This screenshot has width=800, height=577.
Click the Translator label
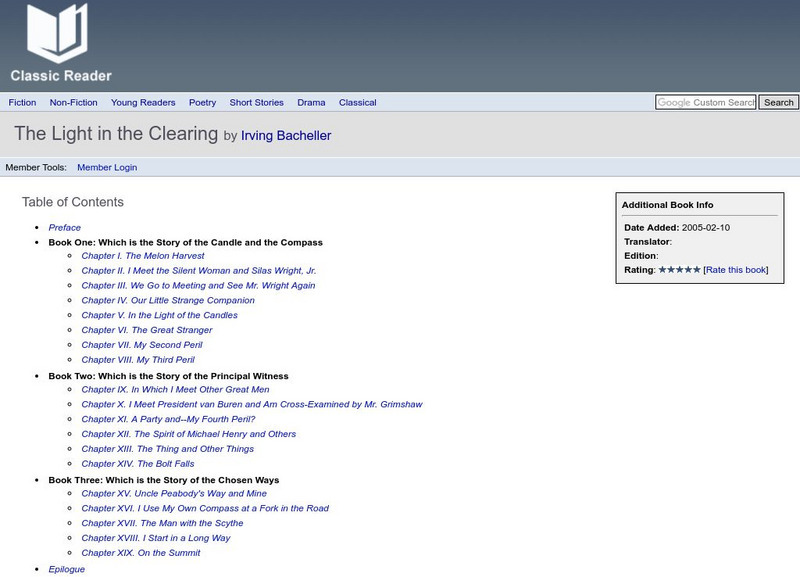click(x=648, y=242)
